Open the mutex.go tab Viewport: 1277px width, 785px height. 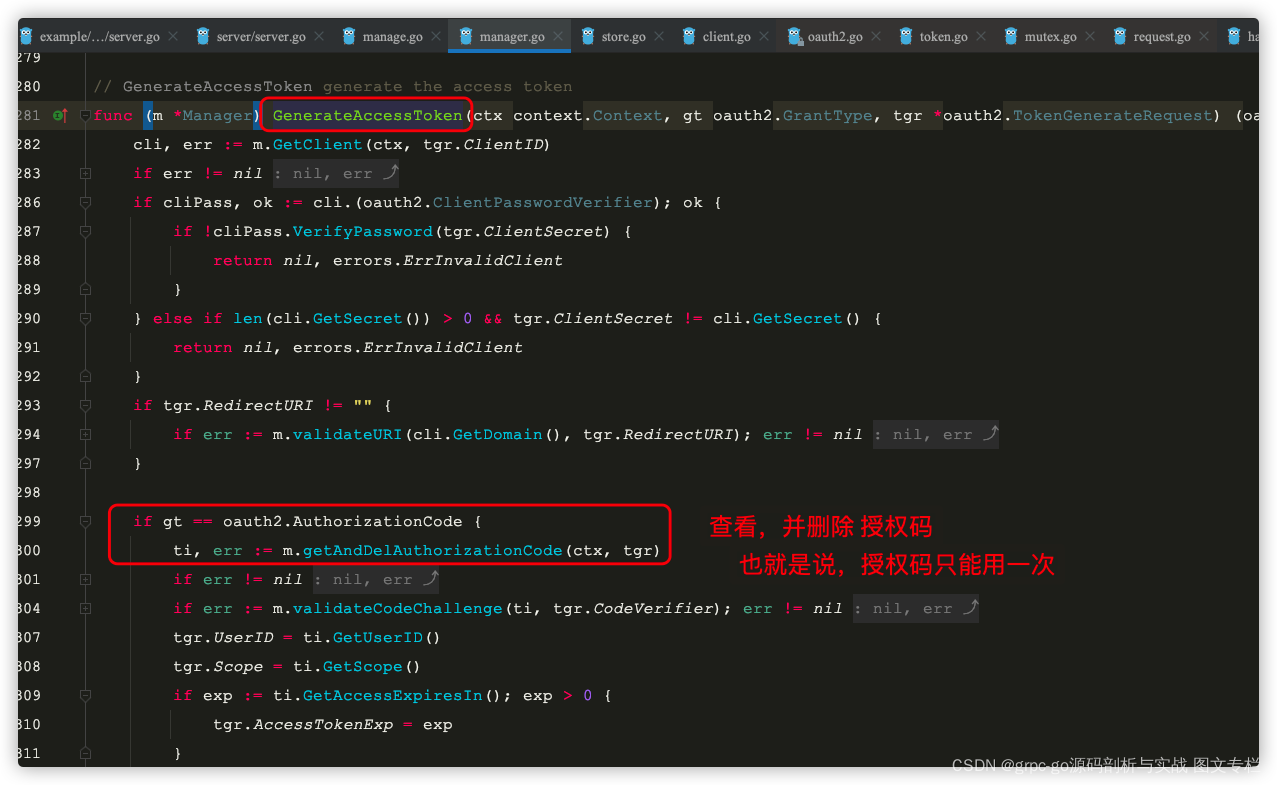(1050, 37)
